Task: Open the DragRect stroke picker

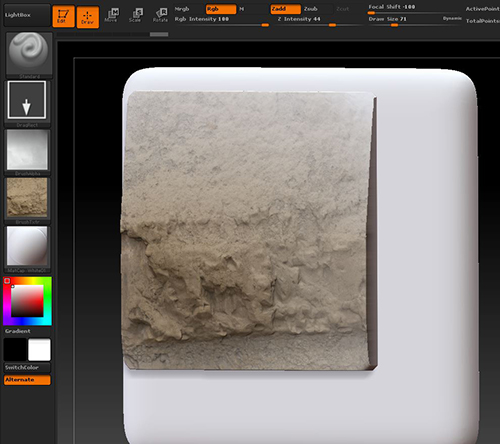Action: [27, 103]
